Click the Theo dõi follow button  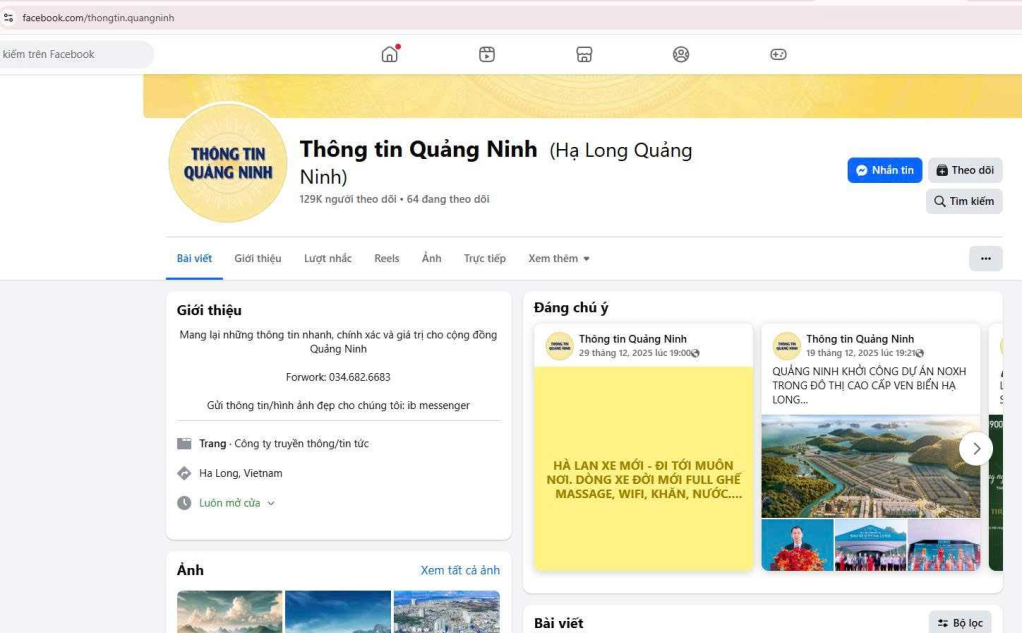tap(965, 170)
